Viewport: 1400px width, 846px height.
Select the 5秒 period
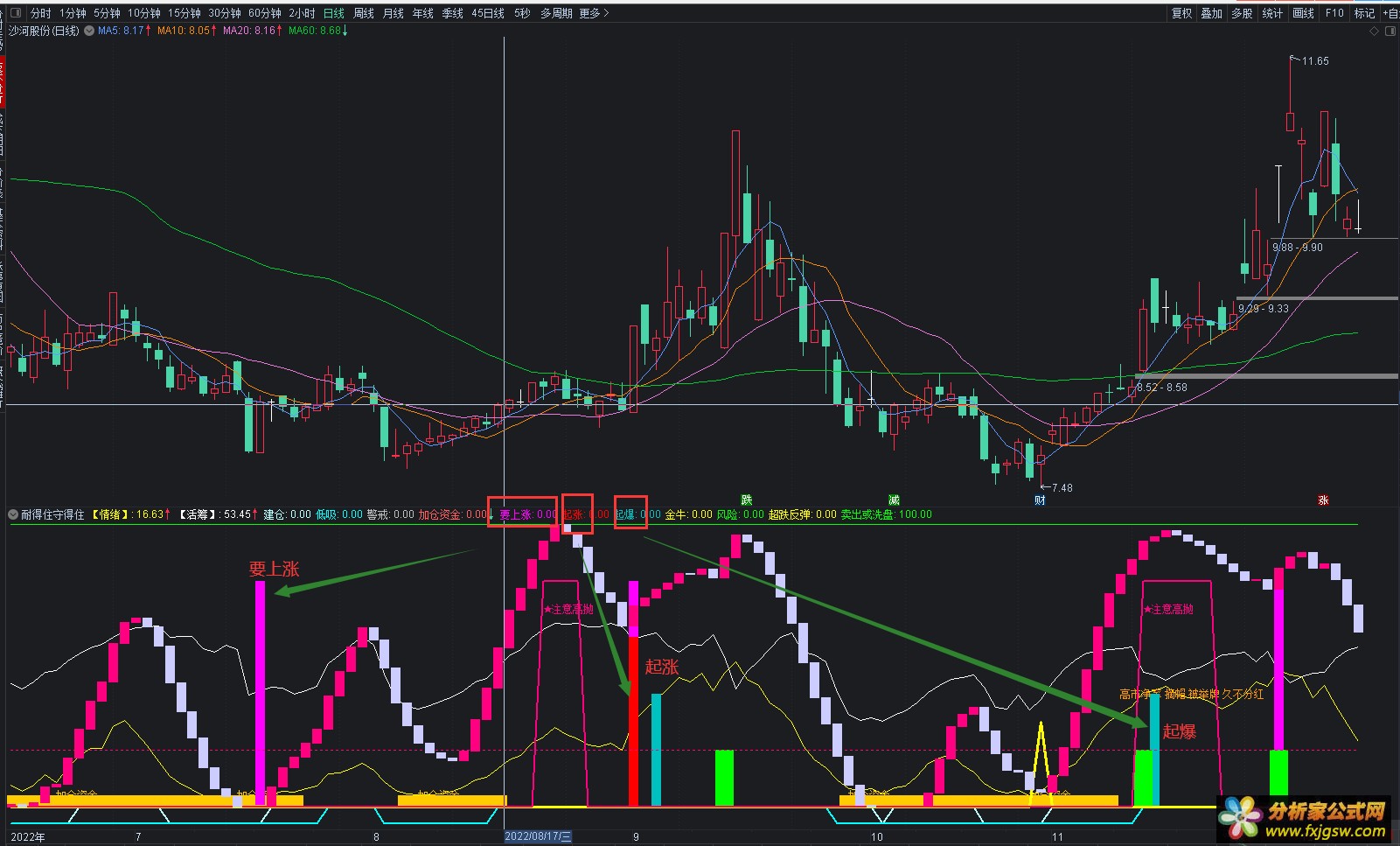pyautogui.click(x=522, y=13)
